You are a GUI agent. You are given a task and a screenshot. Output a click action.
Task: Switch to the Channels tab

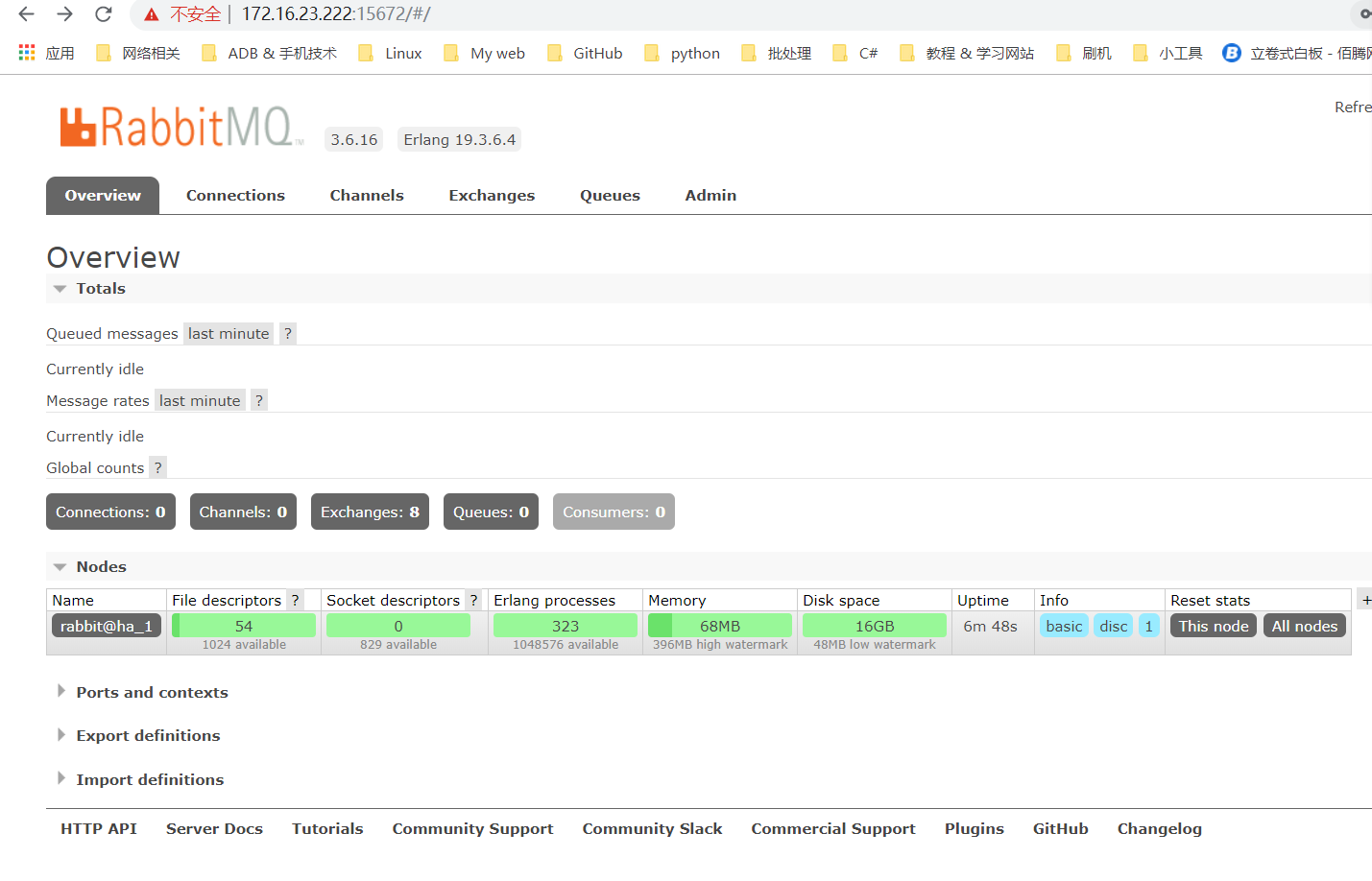point(367,195)
